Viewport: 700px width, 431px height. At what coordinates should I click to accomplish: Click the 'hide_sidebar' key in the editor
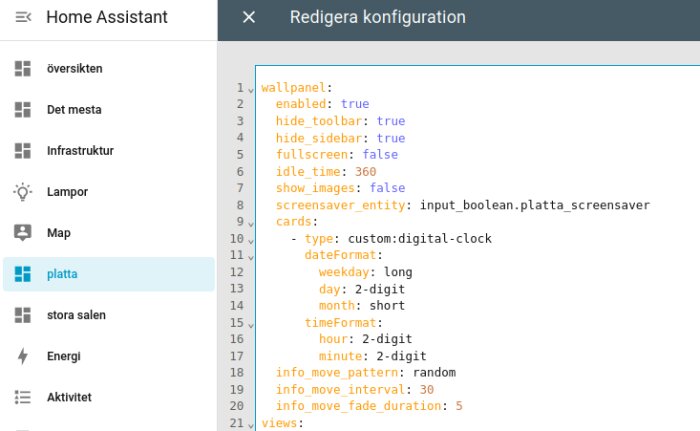319,138
